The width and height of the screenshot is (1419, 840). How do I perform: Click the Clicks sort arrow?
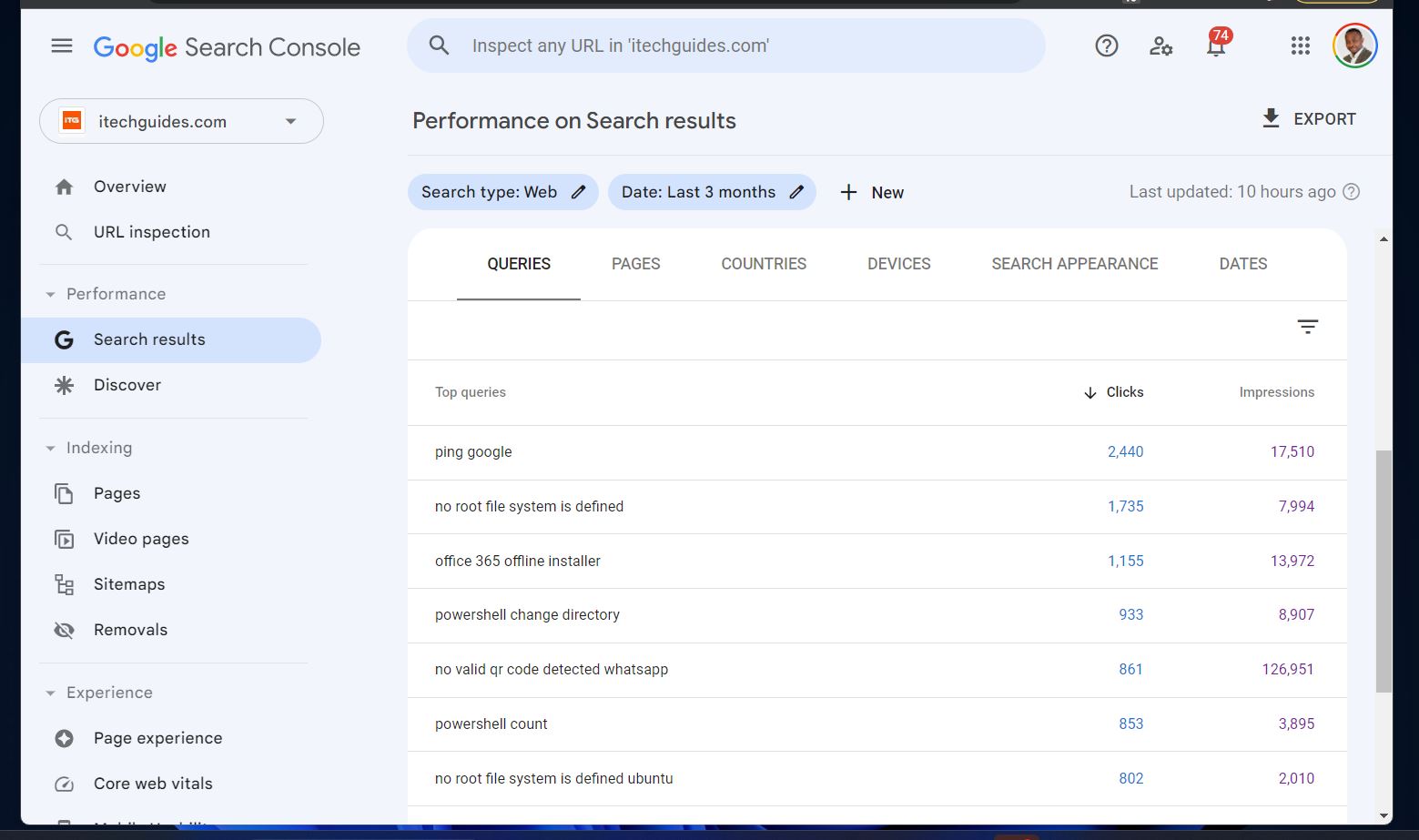[x=1090, y=392]
